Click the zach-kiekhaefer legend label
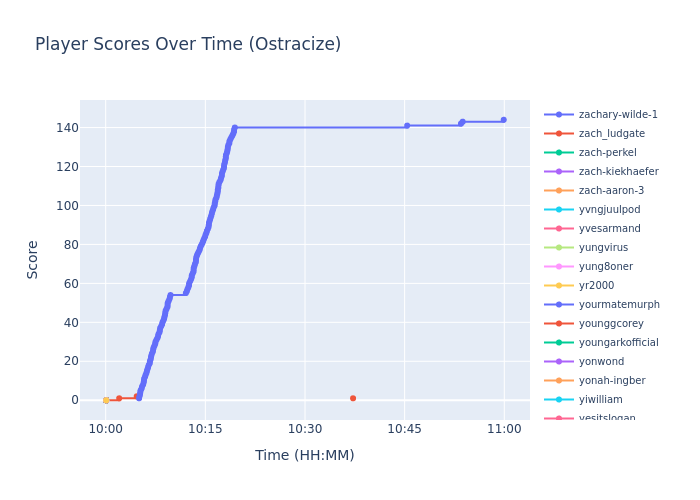This screenshot has height=500, width=700. 618,172
